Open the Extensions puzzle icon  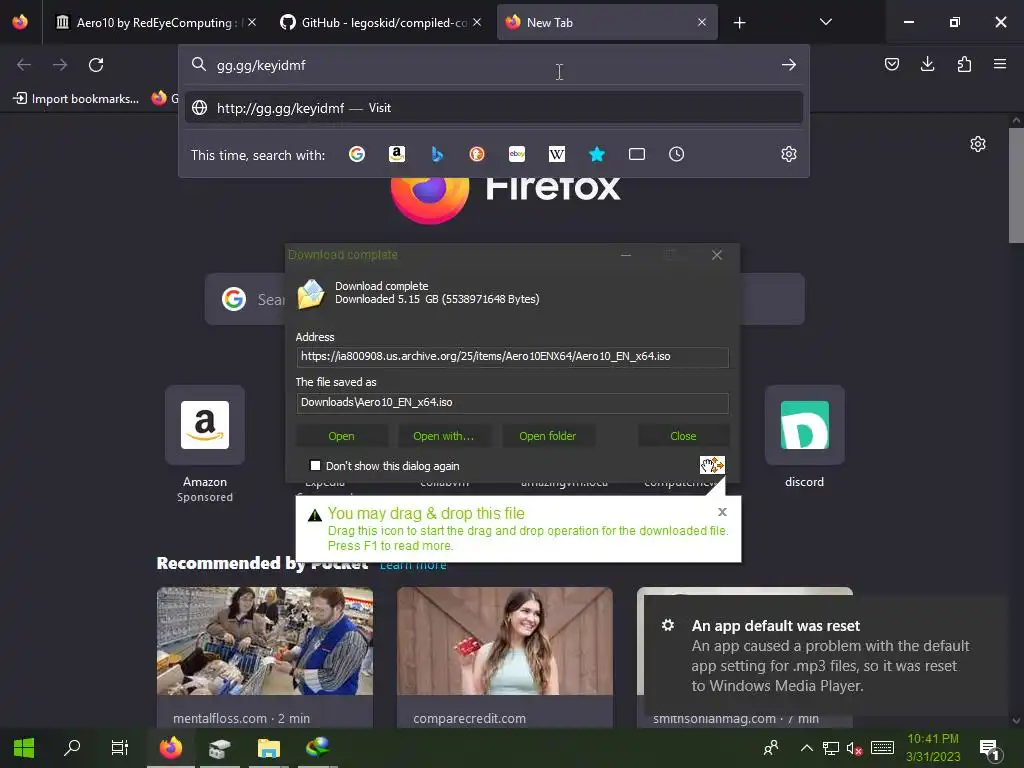(x=964, y=64)
